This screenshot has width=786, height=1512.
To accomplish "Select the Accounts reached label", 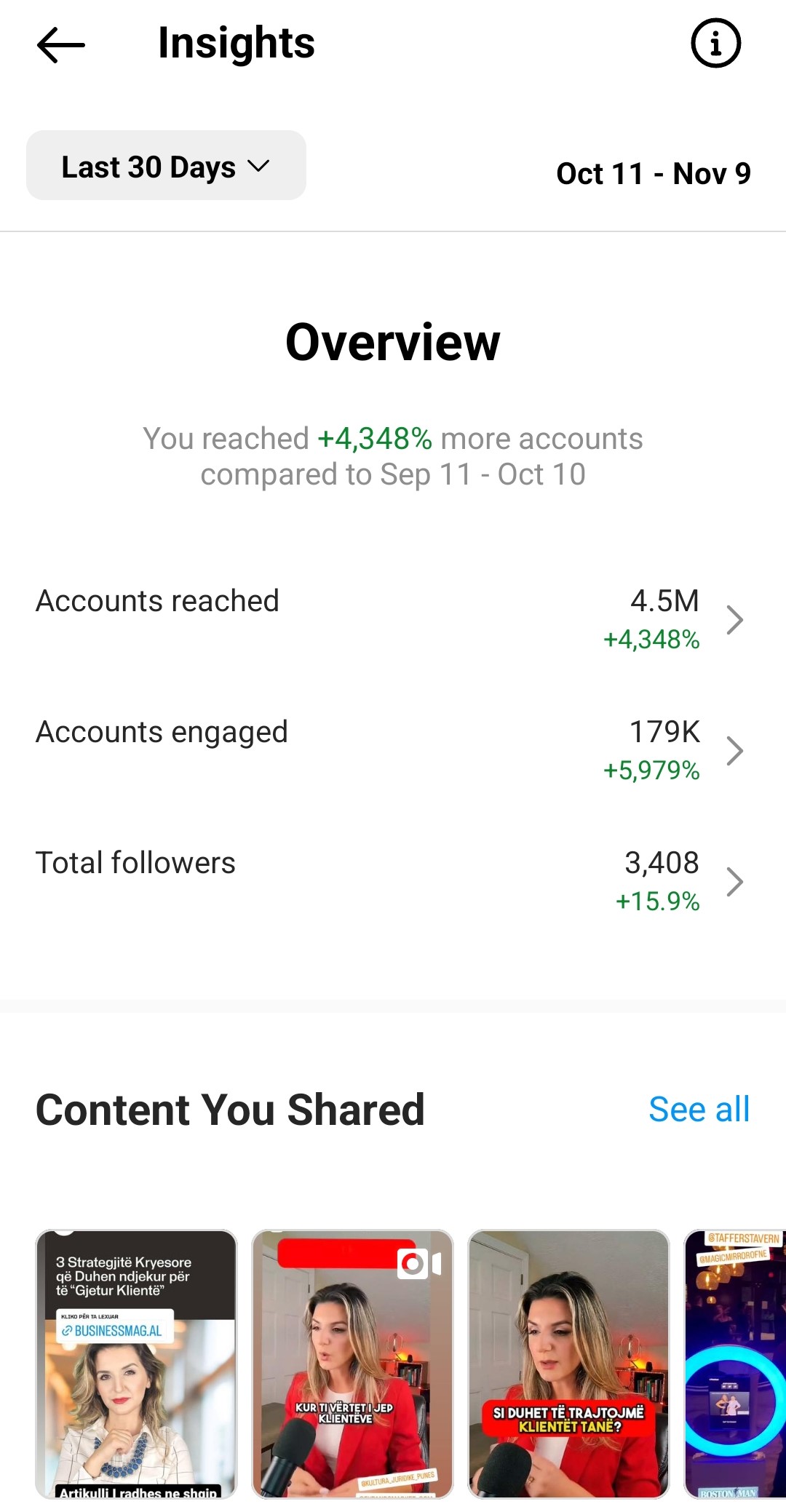I will pos(157,601).
